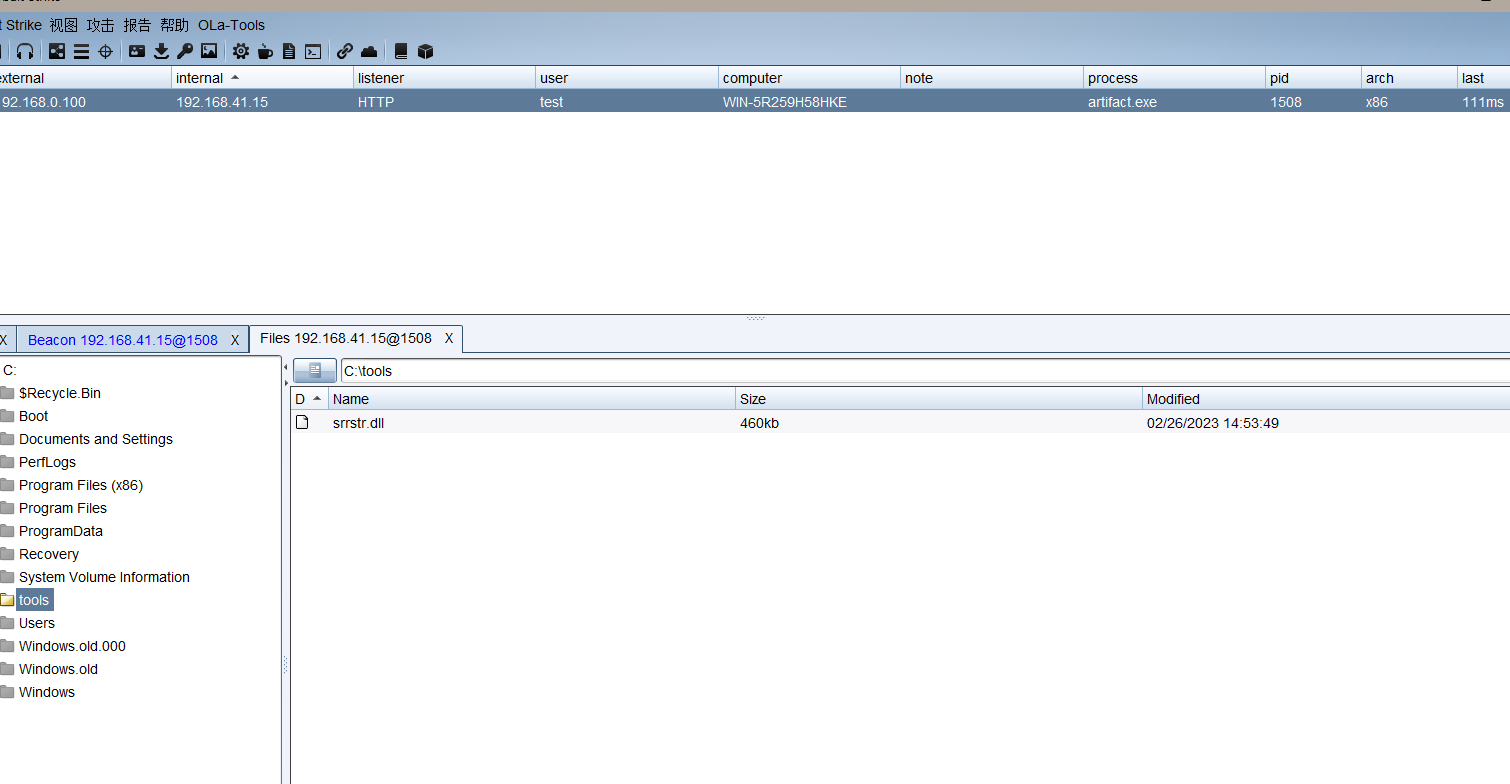
Task: Click the document Office macro icon
Action: click(x=289, y=51)
